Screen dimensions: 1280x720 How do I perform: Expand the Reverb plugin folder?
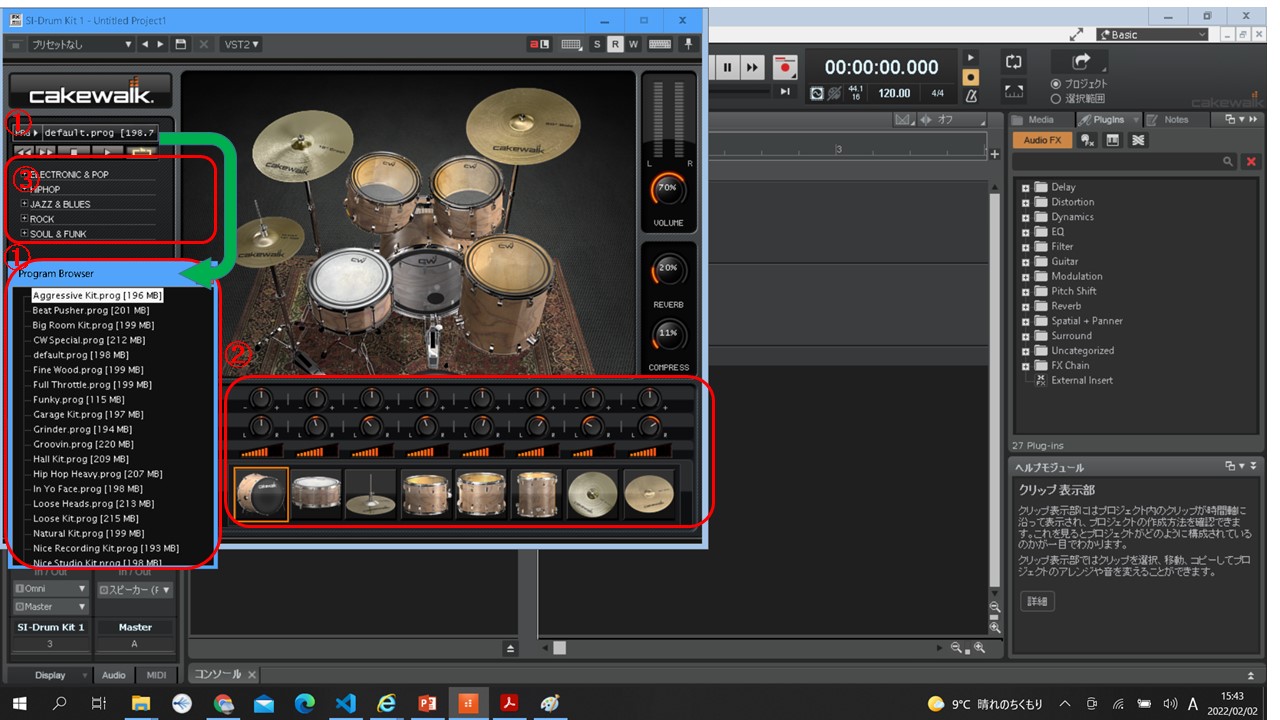tap(1026, 307)
